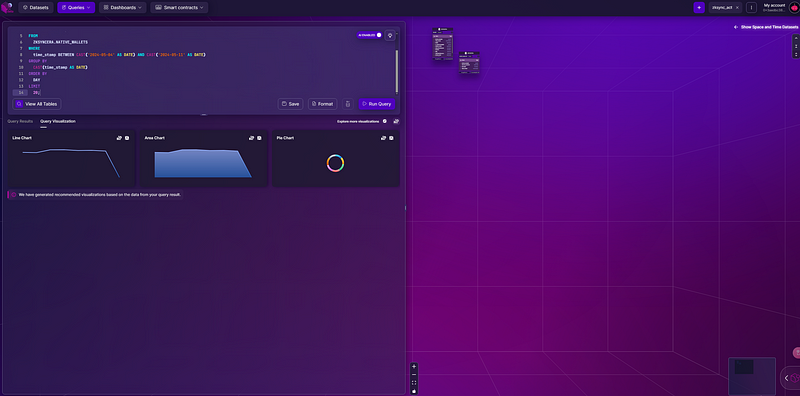Click the generated visualizations info message

tap(96, 194)
